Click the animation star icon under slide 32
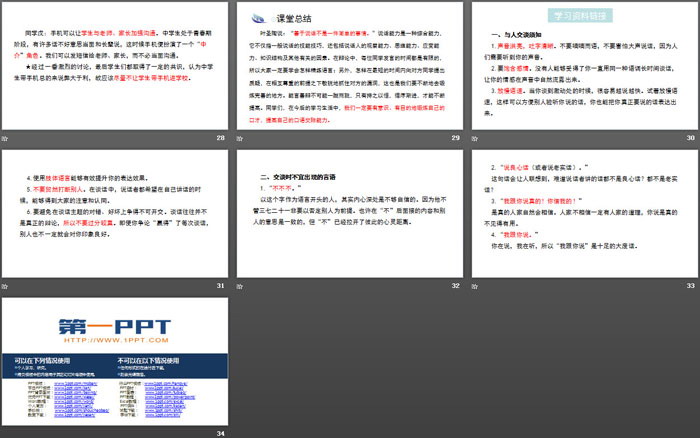Screen dimensions: 700x438 click(240, 287)
